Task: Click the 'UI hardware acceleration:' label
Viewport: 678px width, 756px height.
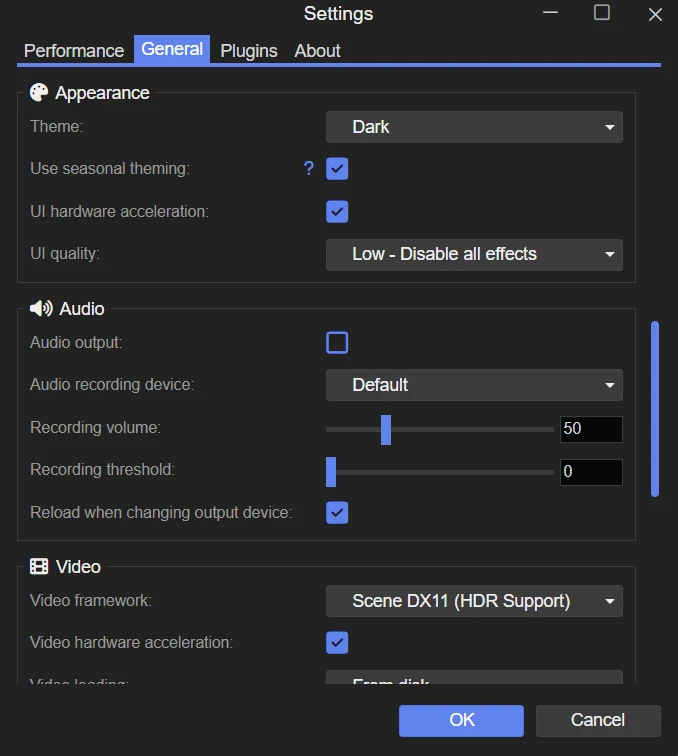Action: click(119, 211)
